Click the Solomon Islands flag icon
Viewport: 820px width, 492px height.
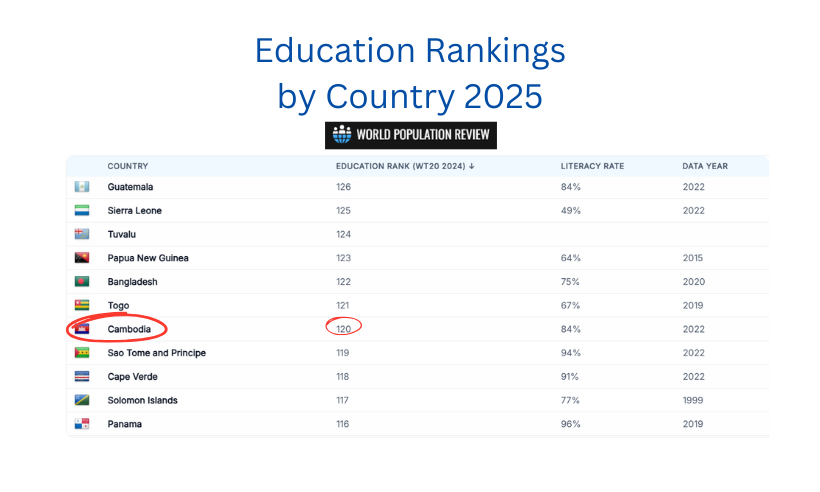(82, 400)
